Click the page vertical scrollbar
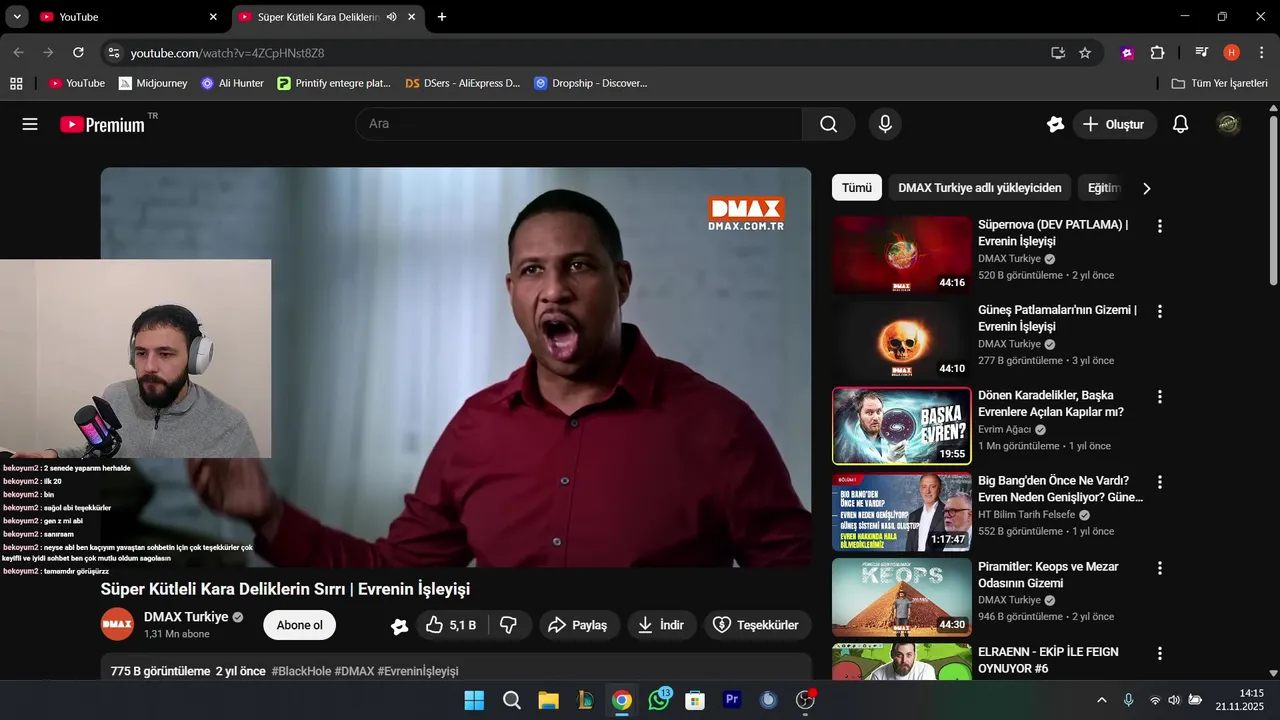The height and width of the screenshot is (720, 1280). click(x=1273, y=200)
